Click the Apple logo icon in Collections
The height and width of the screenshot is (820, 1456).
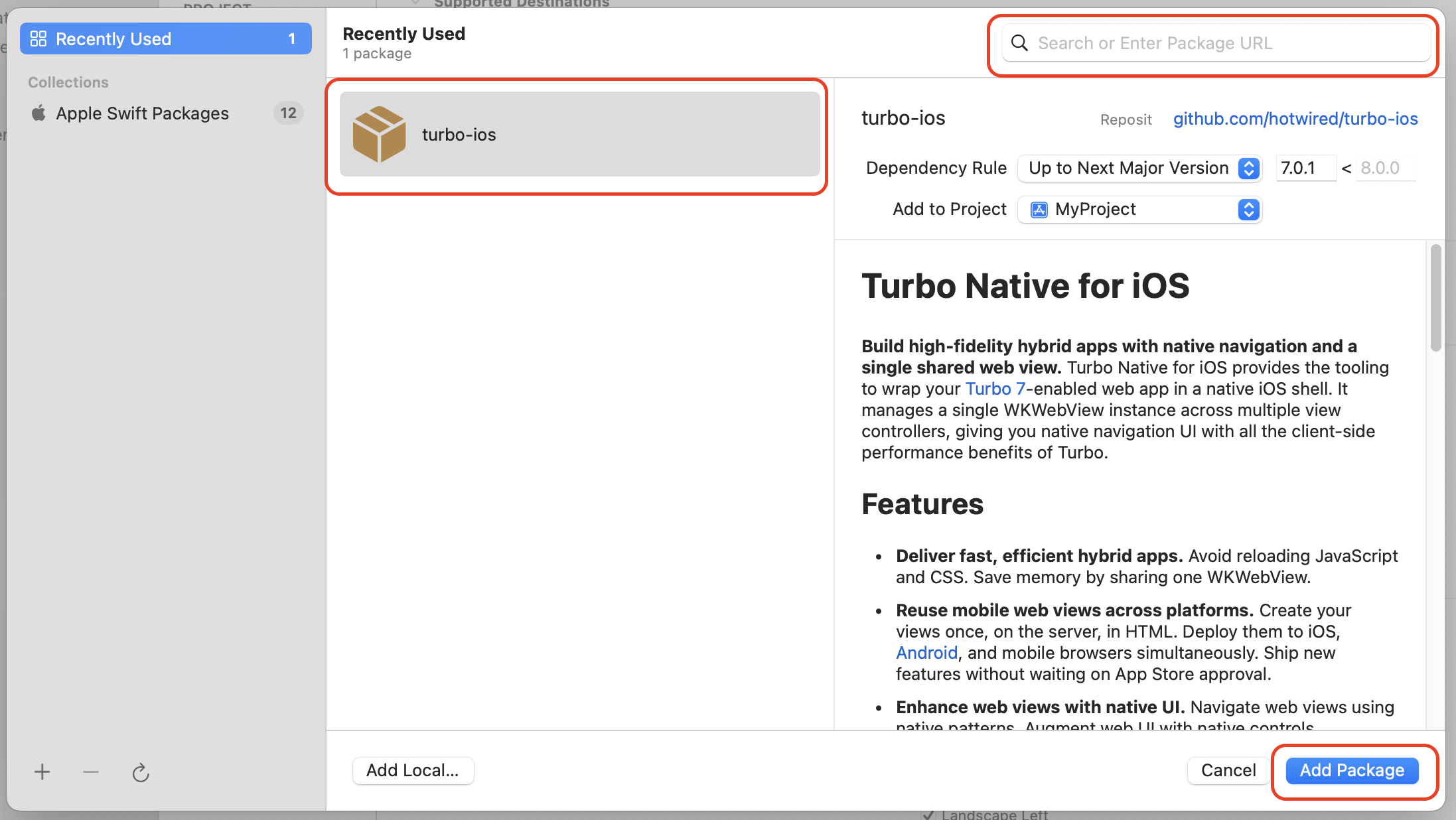[39, 113]
